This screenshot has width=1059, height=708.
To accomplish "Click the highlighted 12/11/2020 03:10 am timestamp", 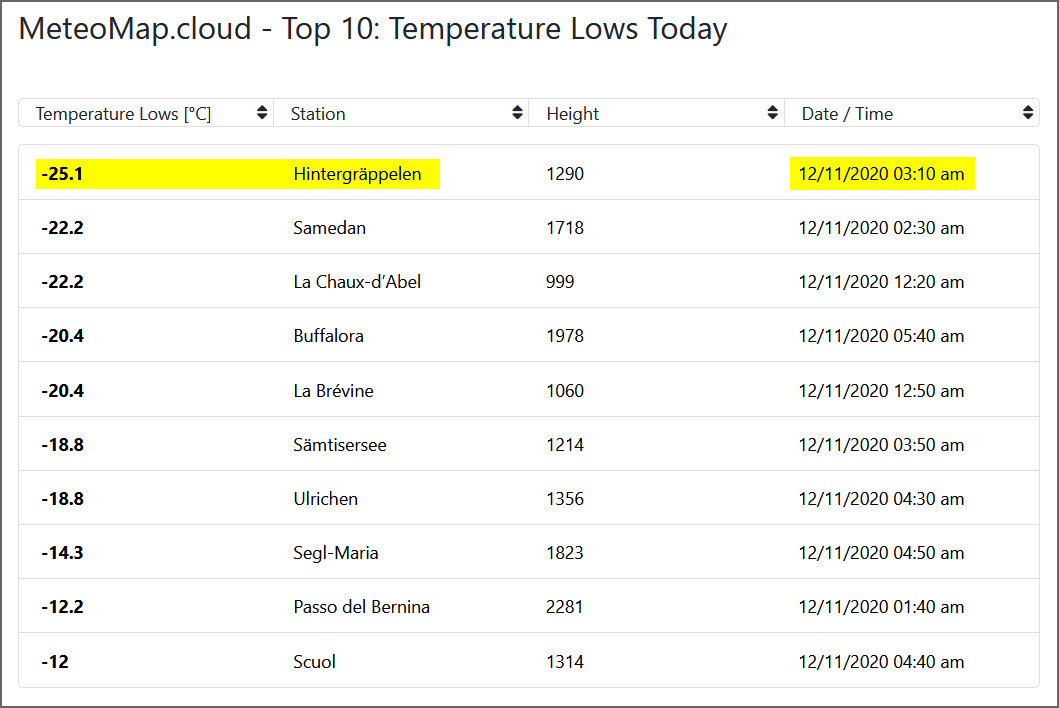I will (x=881, y=174).
